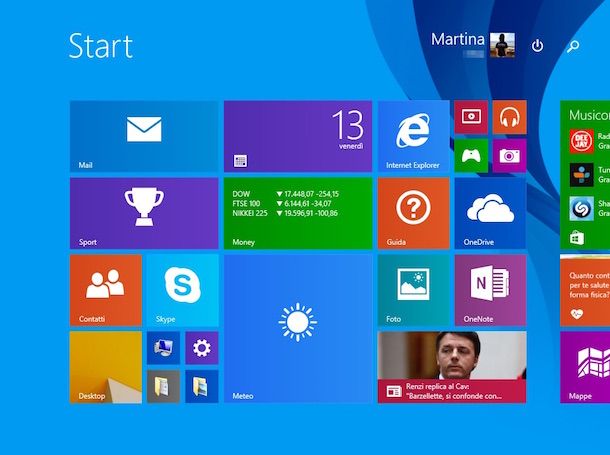Click the DOW stock quote row
Image resolution: width=610 pixels, height=455 pixels.
pyautogui.click(x=286, y=194)
